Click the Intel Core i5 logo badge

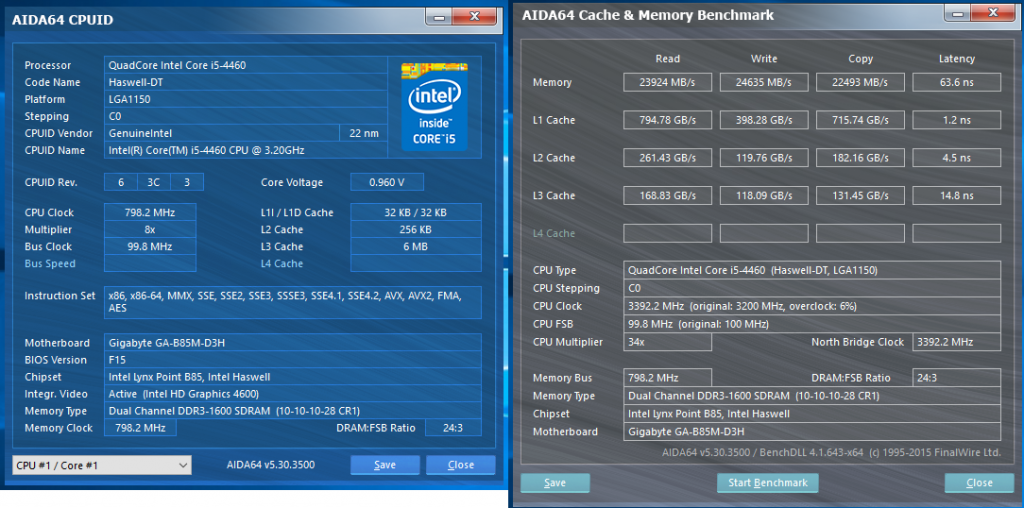pos(434,107)
